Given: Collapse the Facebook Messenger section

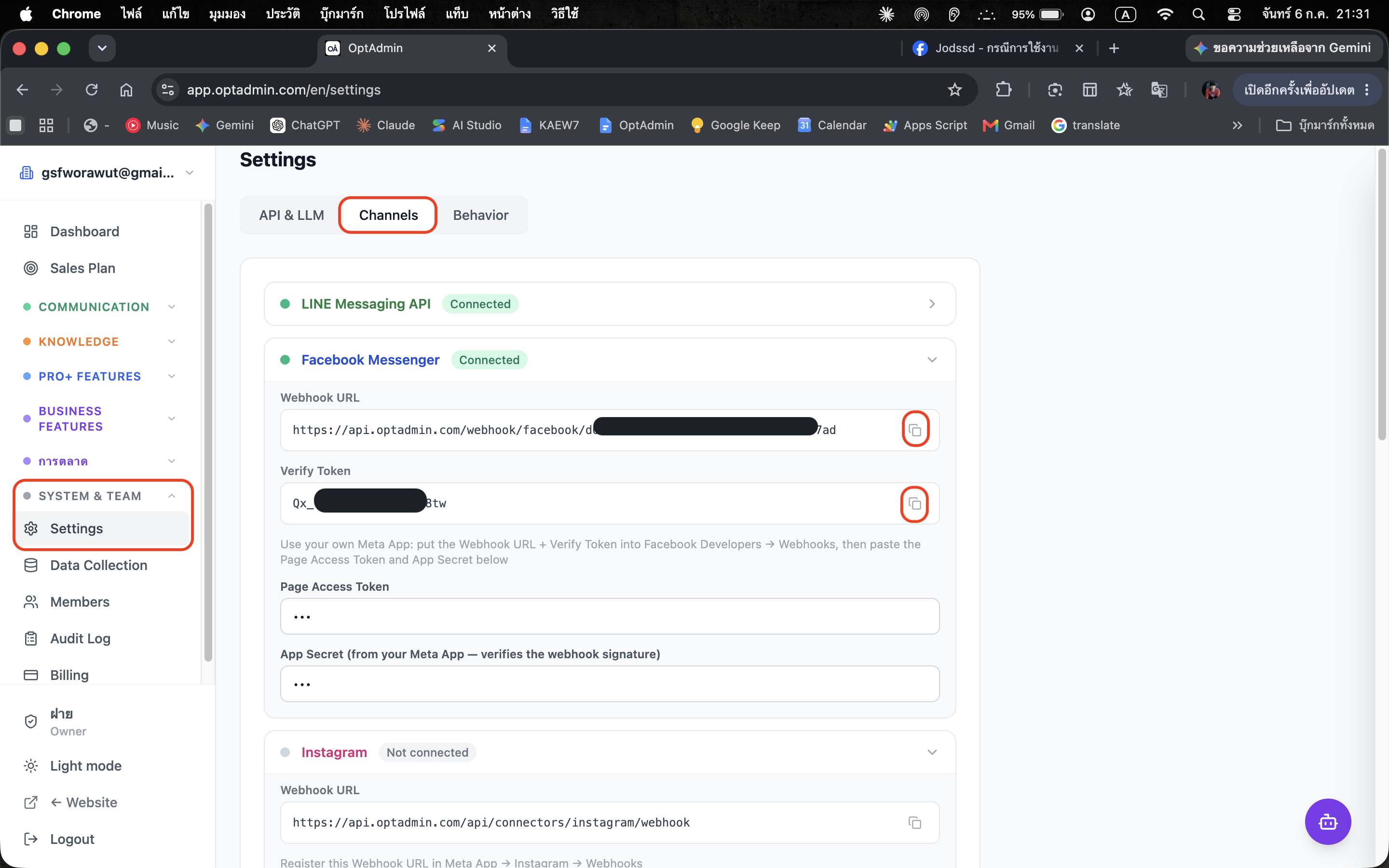Looking at the screenshot, I should (x=932, y=360).
